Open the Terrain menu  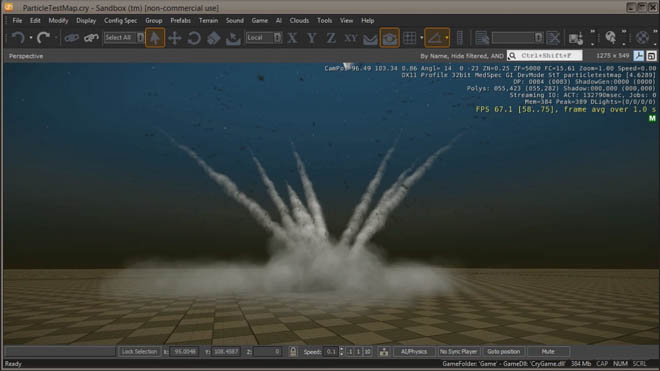[x=208, y=20]
